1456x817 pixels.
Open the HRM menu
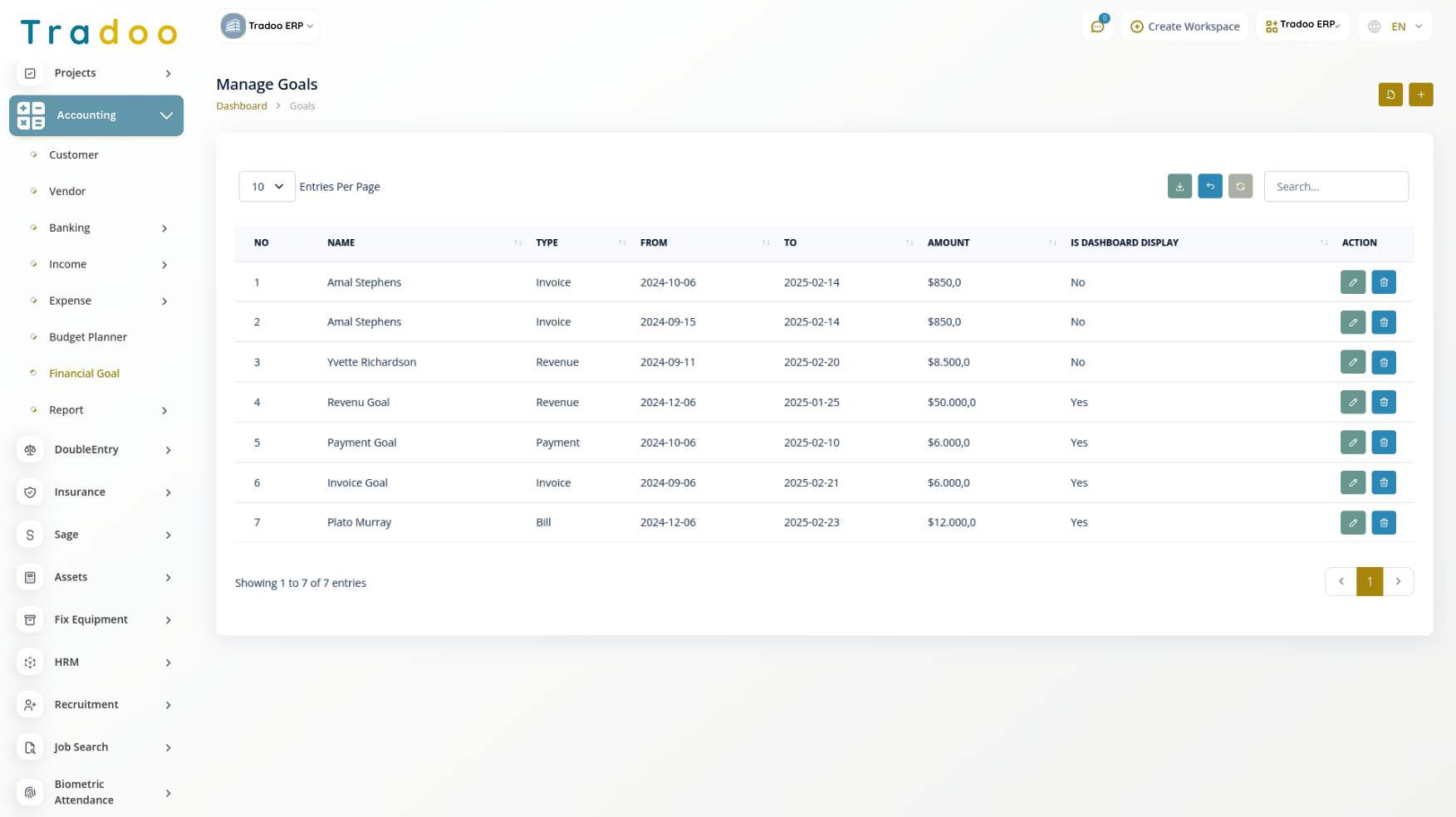96,662
